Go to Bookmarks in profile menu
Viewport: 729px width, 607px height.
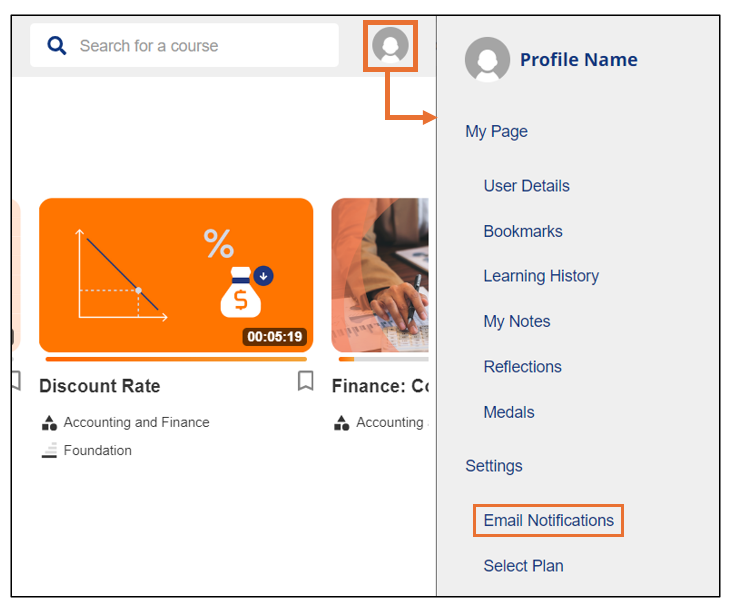click(523, 231)
